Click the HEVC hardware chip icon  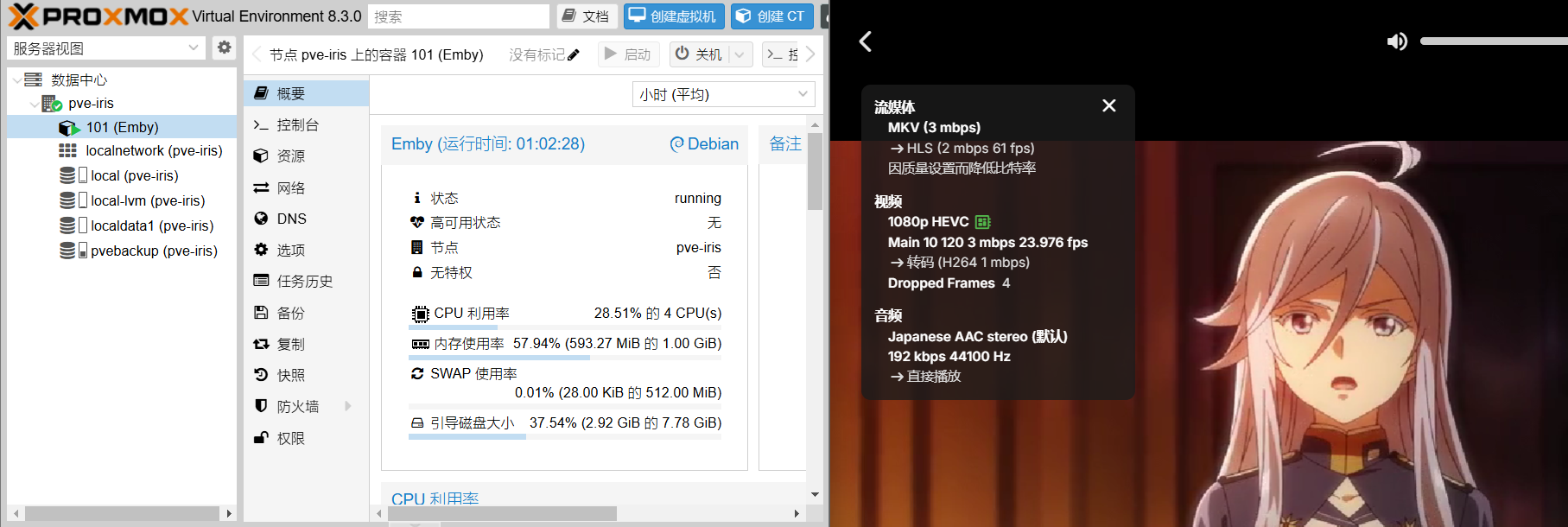tap(983, 222)
